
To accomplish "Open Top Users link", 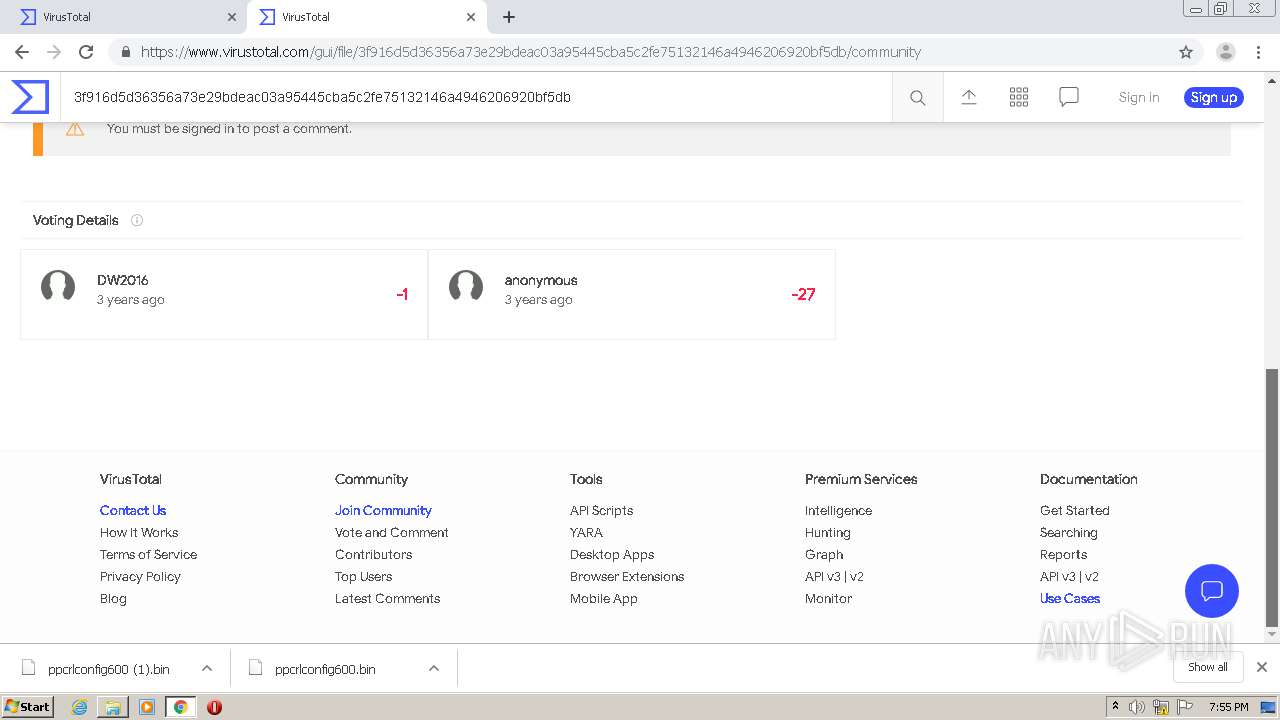I will click(363, 576).
